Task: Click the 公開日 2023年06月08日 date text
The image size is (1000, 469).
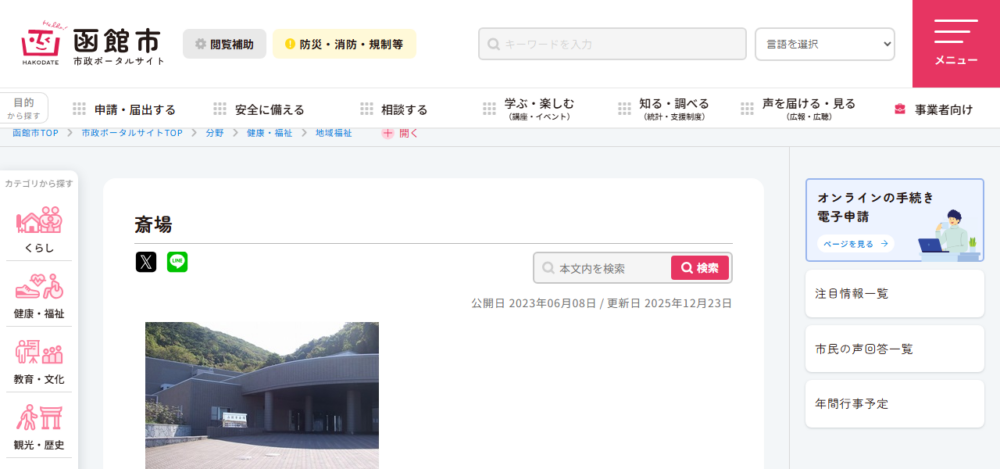Action: [534, 303]
